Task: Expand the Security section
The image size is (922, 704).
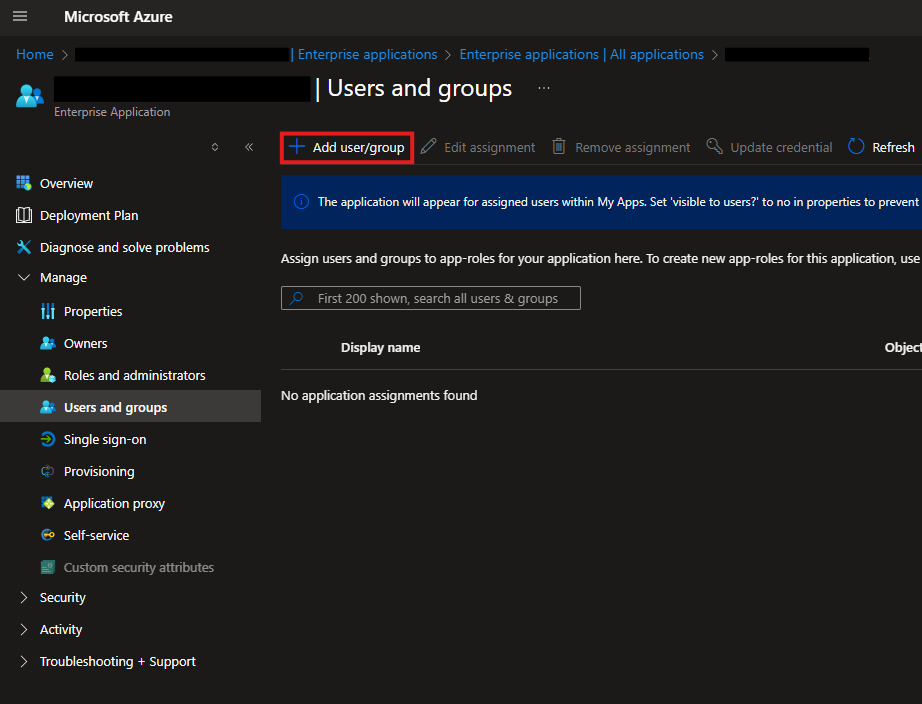Action: pyautogui.click(x=24, y=598)
